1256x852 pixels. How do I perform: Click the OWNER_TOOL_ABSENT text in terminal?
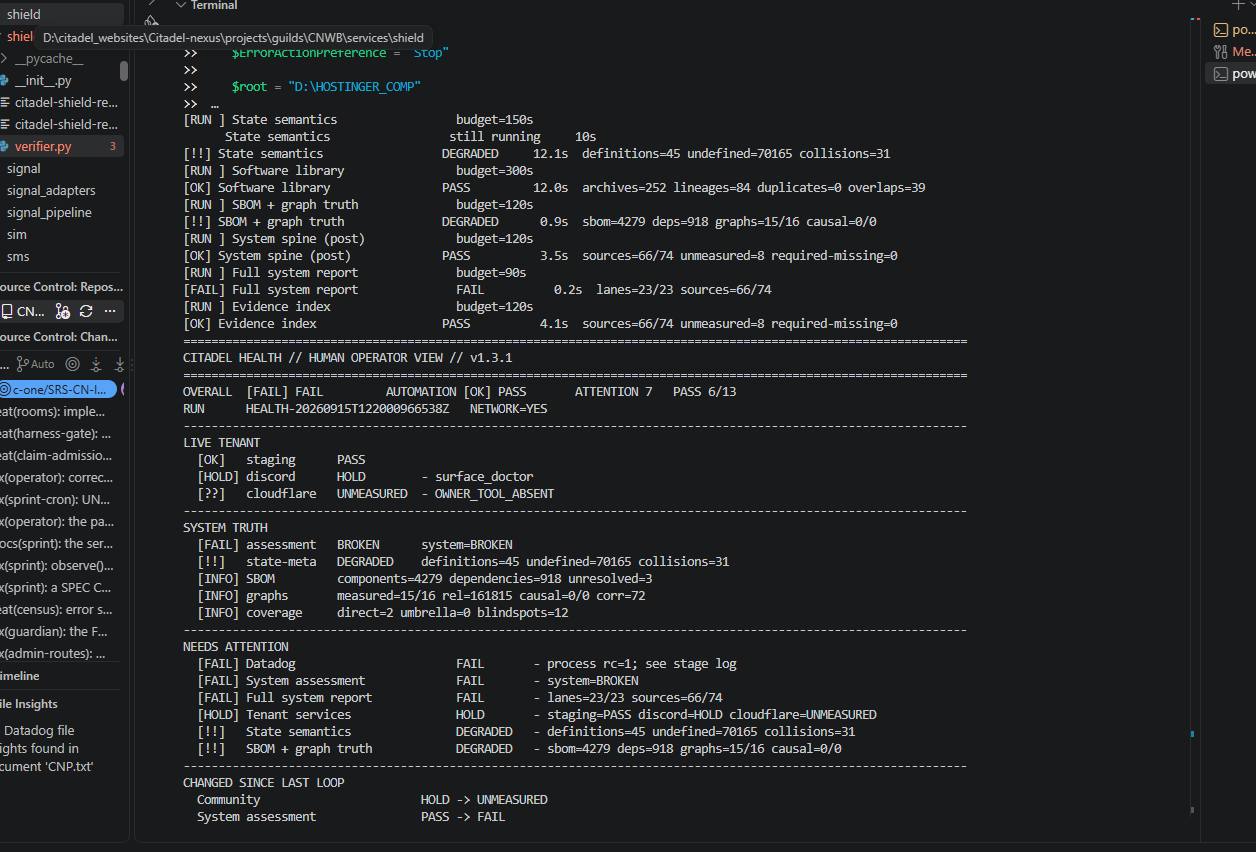click(x=495, y=494)
